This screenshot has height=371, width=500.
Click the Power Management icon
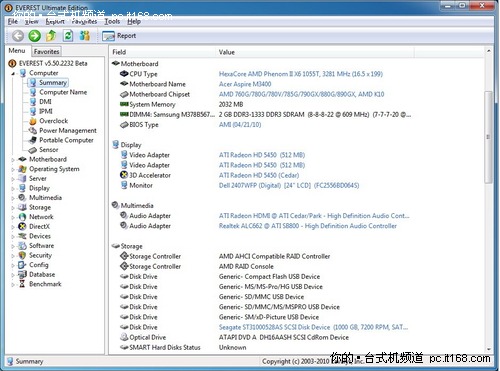click(33, 131)
